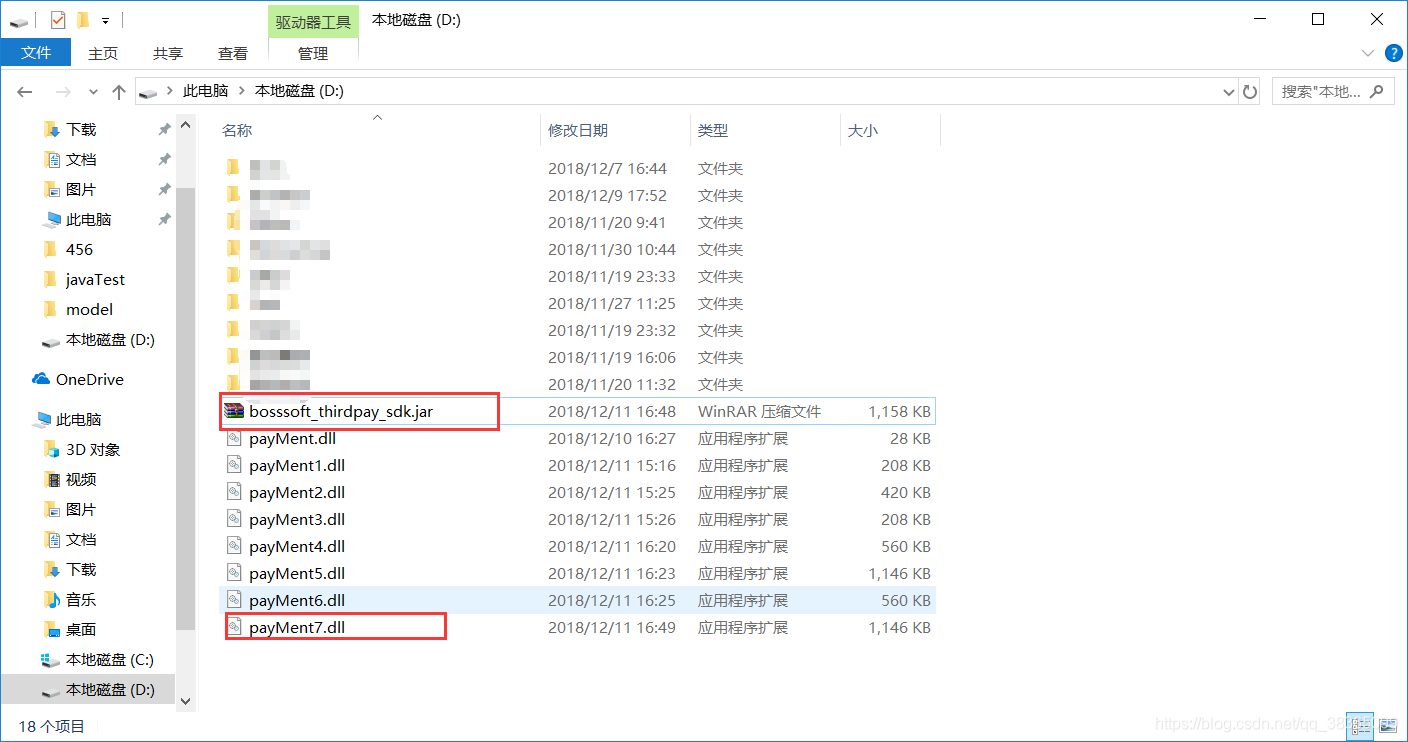This screenshot has width=1408, height=742.
Task: Click the properties quick access icon
Action: pos(58,19)
